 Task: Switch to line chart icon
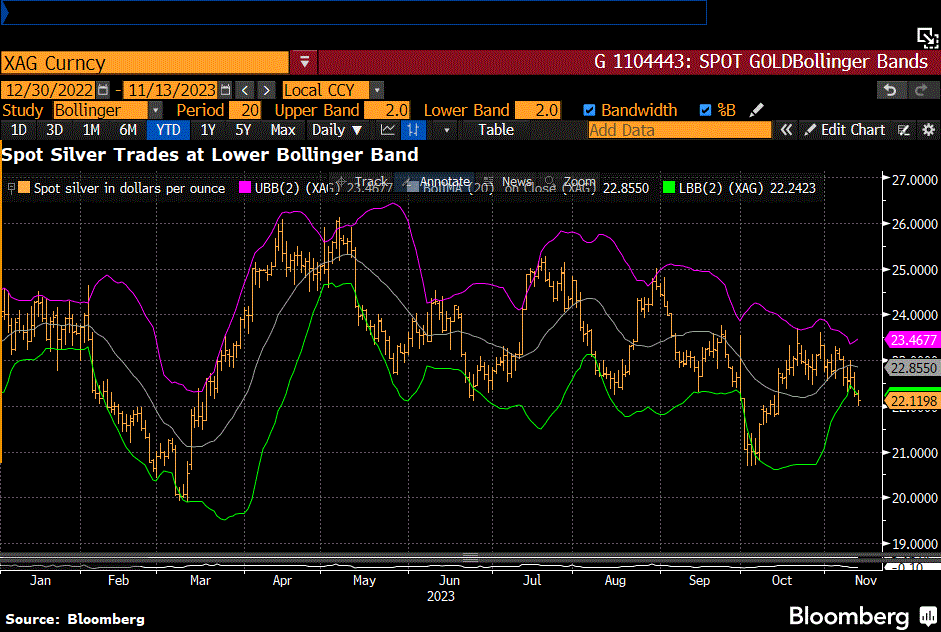tap(388, 130)
